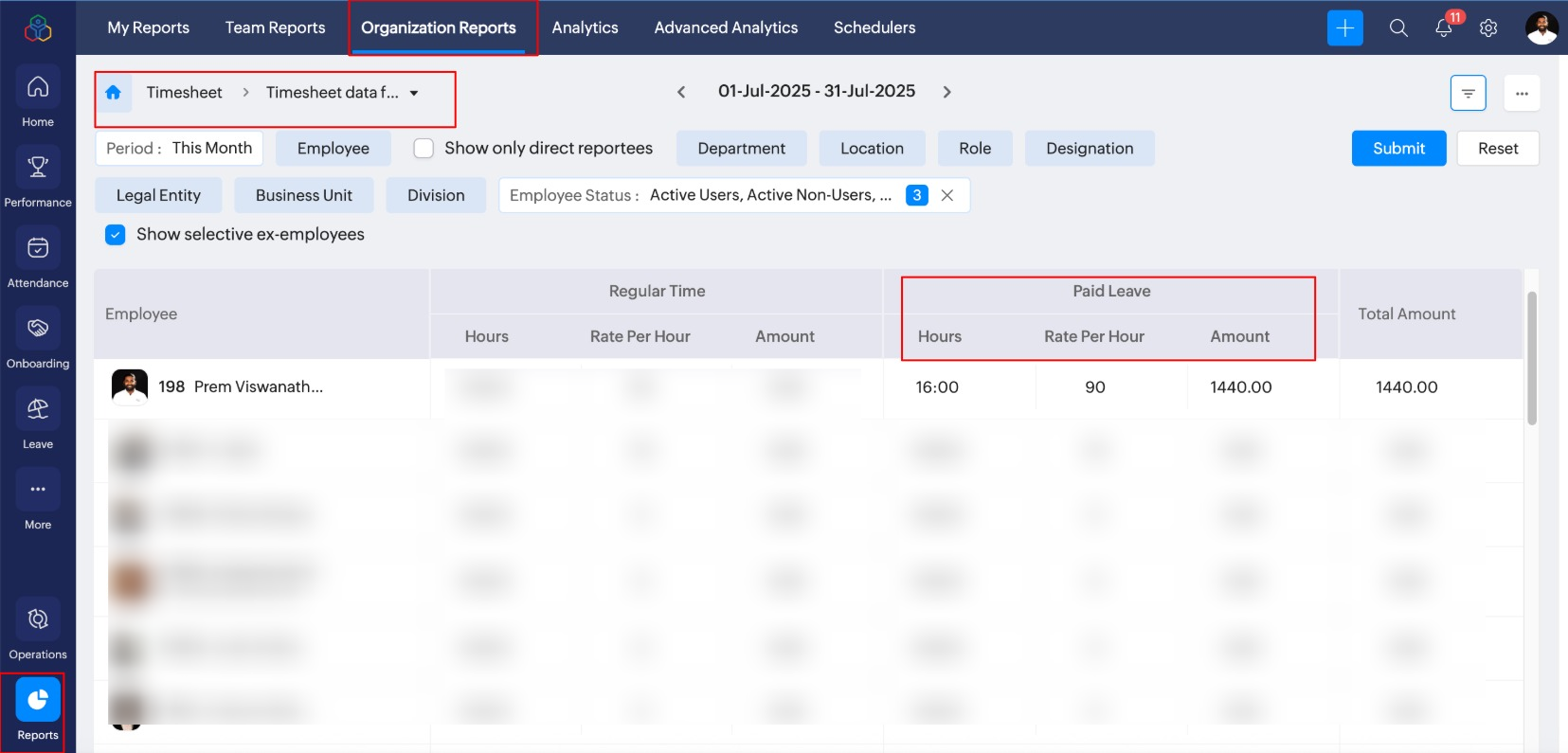The height and width of the screenshot is (753, 1568).
Task: Uncheck Show selective ex-employees
Action: [116, 235]
